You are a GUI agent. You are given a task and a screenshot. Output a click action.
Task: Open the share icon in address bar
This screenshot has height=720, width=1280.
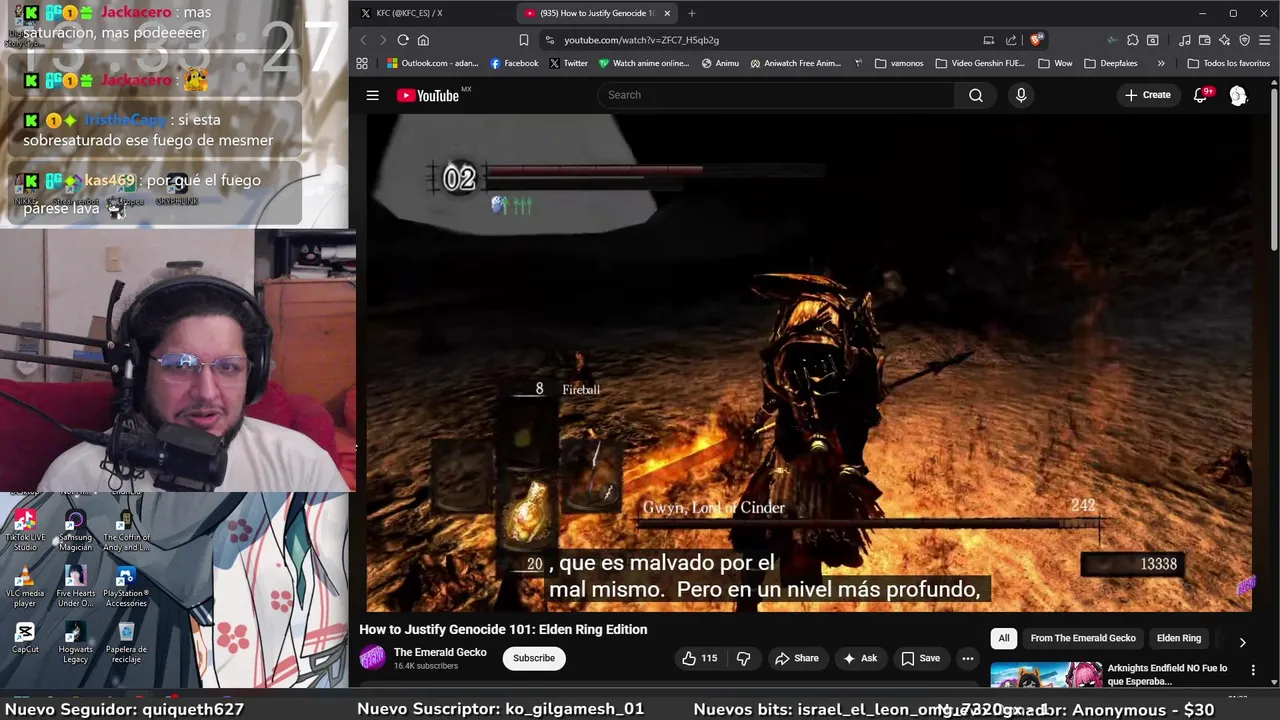pos(1011,40)
